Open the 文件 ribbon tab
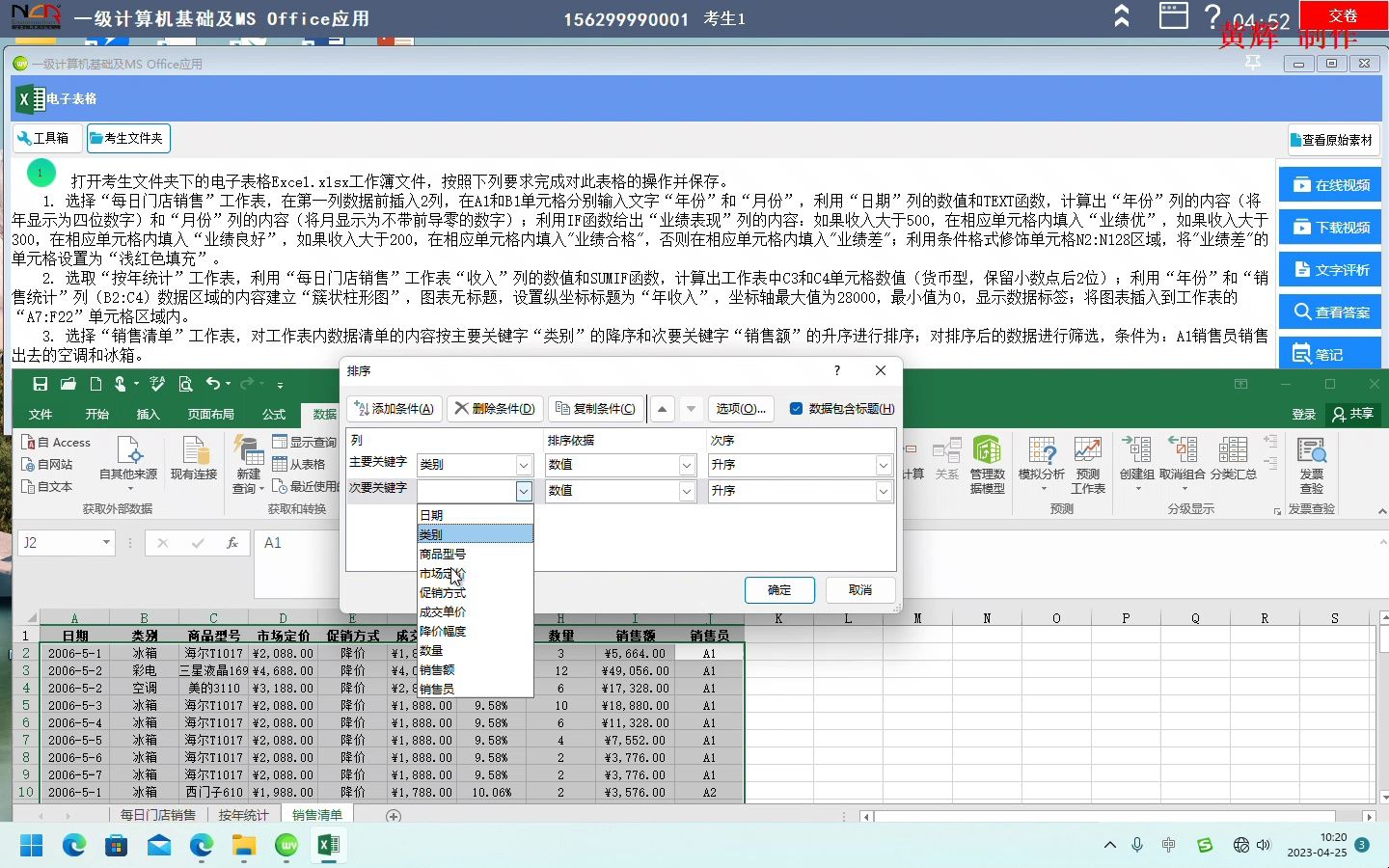Image resolution: width=1389 pixels, height=868 pixels. pyautogui.click(x=41, y=415)
